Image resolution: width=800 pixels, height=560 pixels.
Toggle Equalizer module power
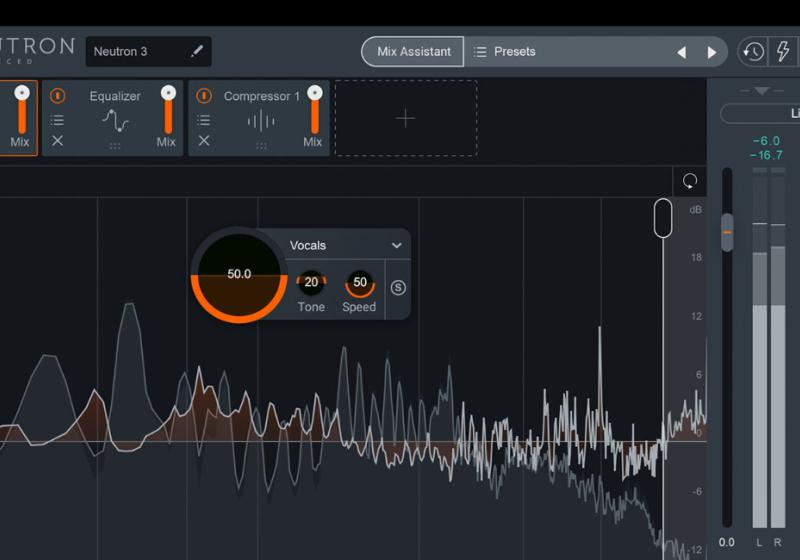58,95
